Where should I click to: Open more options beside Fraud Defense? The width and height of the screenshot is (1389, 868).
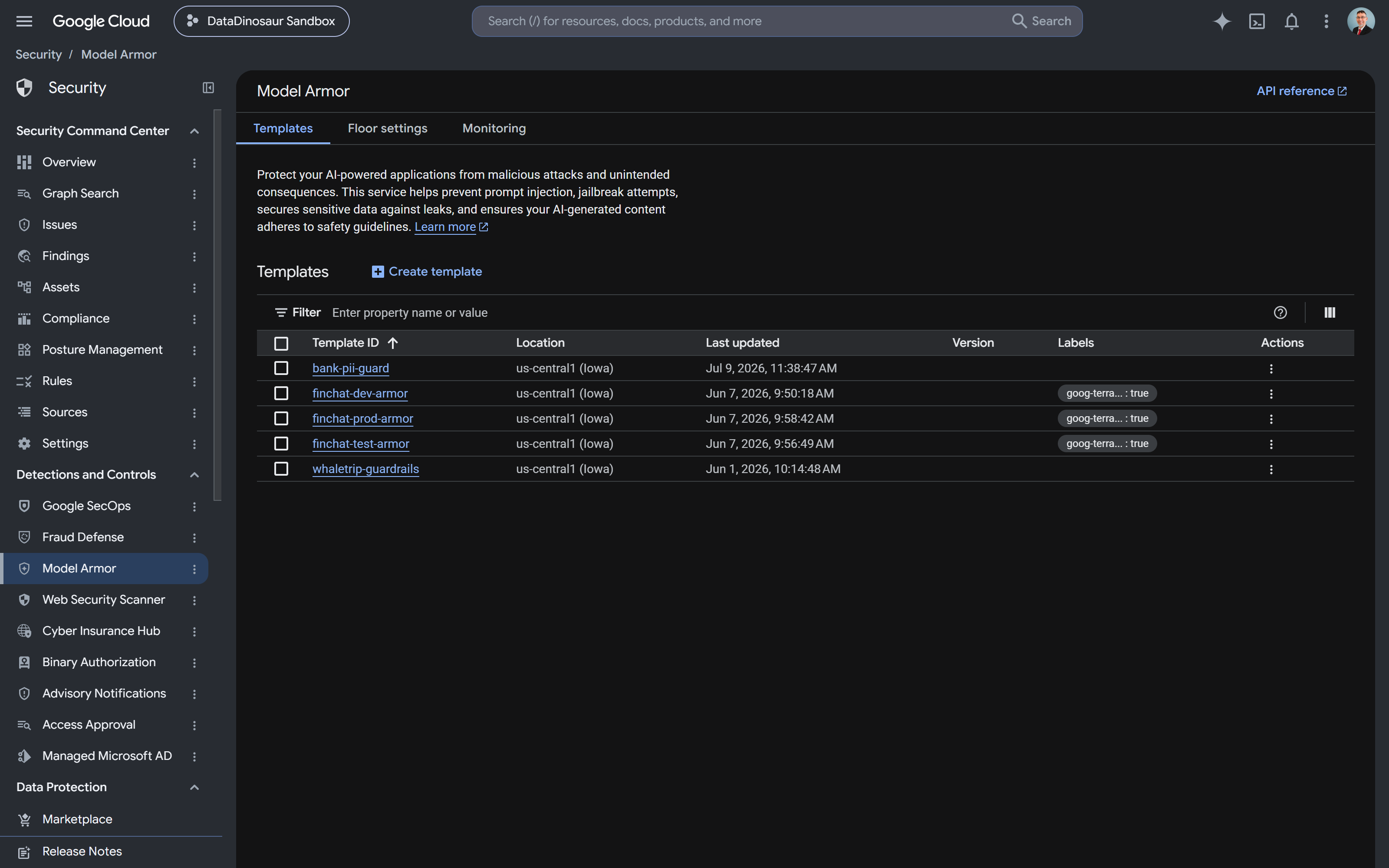(x=194, y=538)
